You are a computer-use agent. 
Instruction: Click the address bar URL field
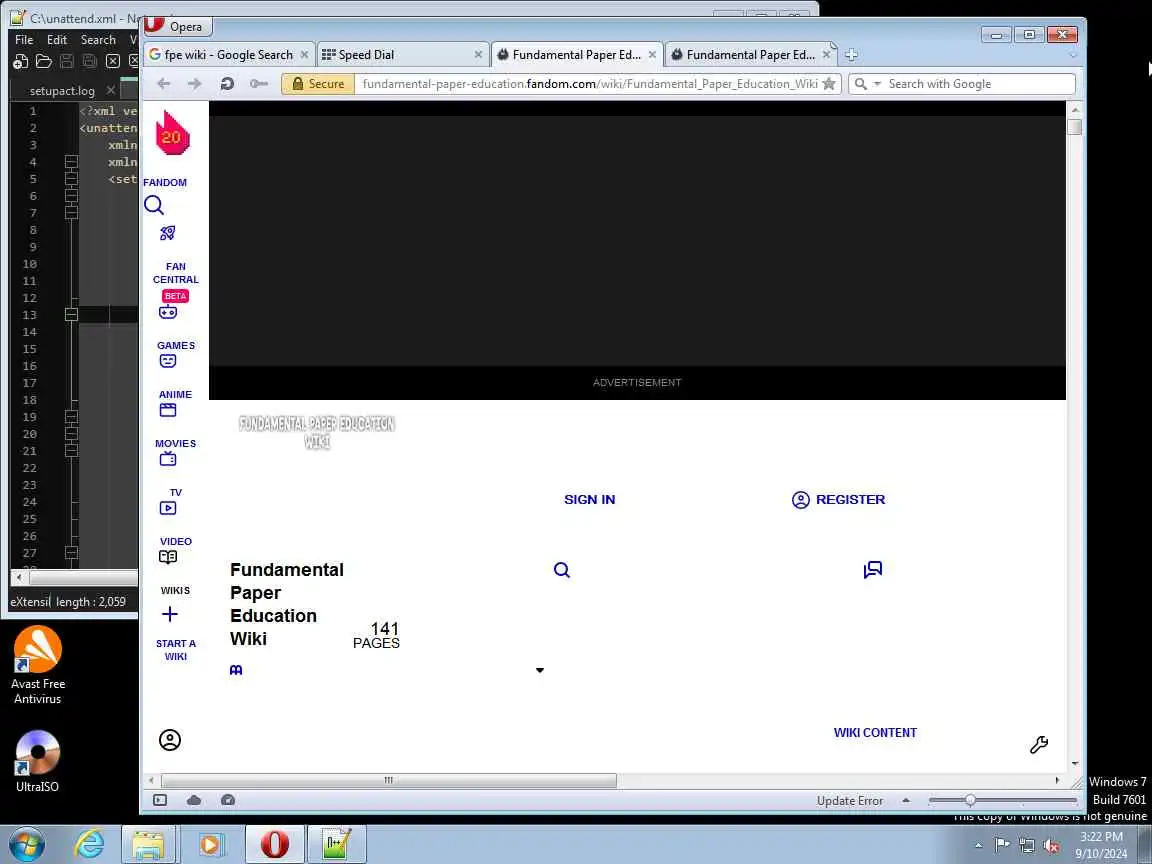[590, 84]
